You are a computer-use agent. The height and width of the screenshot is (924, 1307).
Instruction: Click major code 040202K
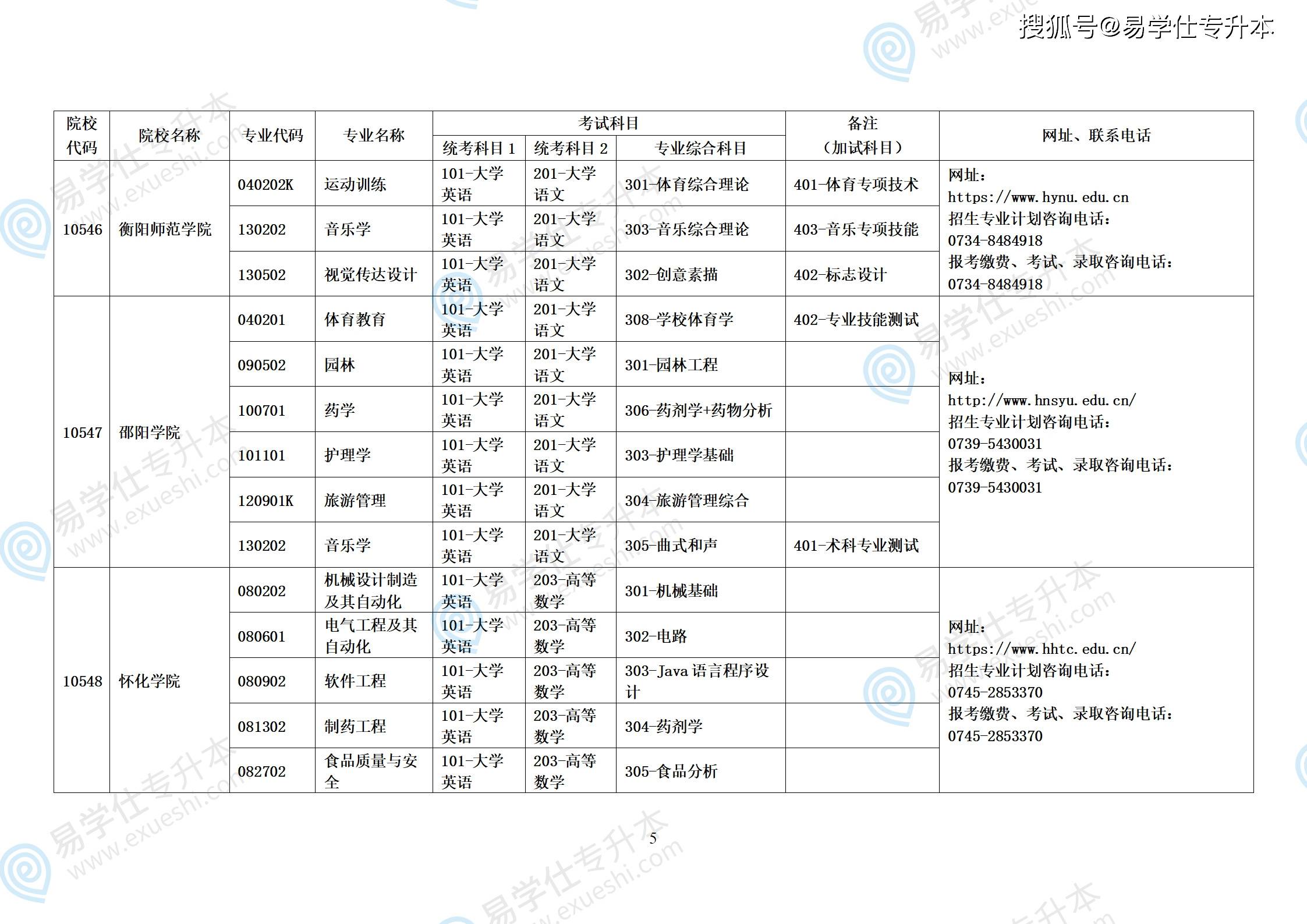coord(265,185)
